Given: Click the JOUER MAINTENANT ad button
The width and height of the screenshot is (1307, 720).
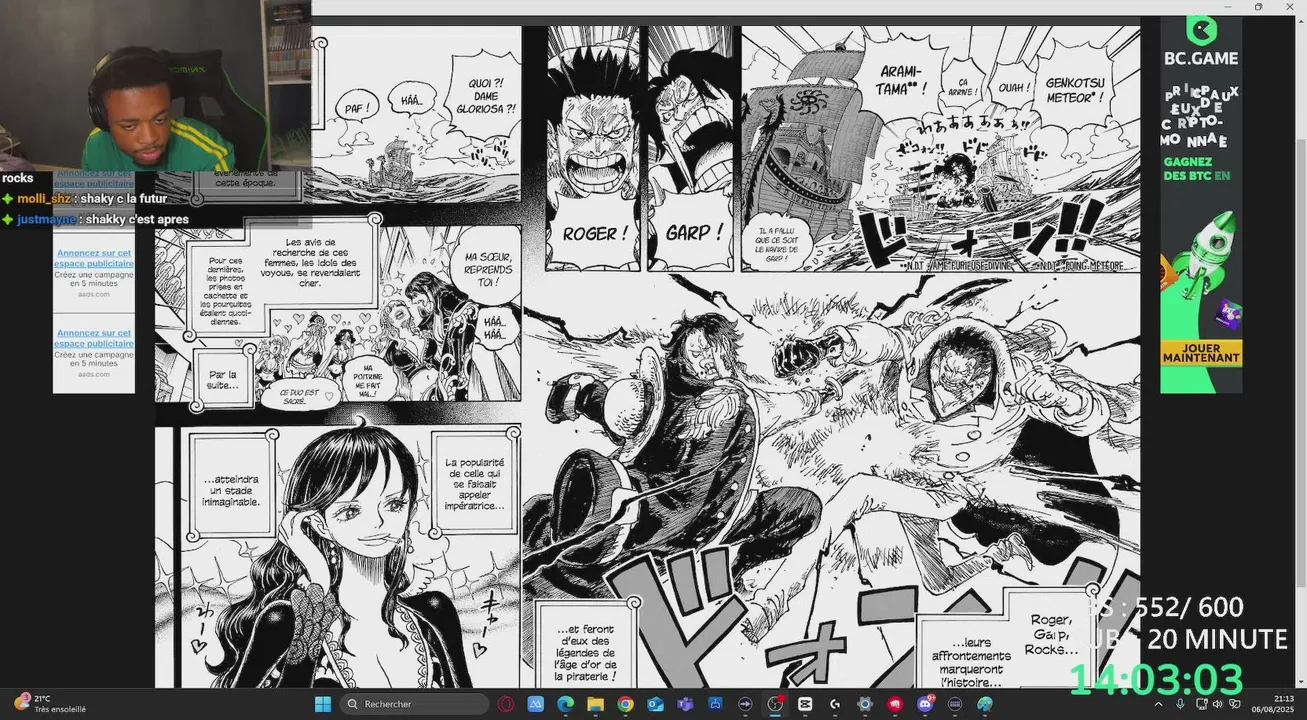Looking at the screenshot, I should (x=1201, y=353).
